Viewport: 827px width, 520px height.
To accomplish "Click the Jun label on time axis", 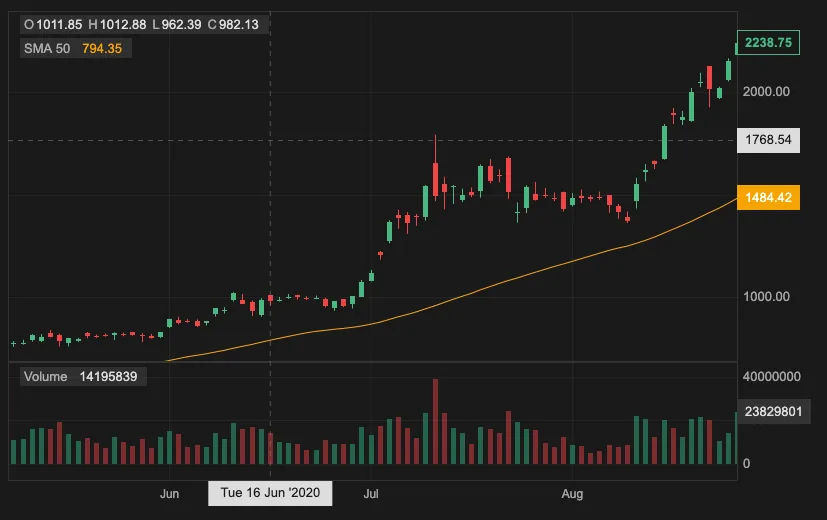I will pos(169,494).
